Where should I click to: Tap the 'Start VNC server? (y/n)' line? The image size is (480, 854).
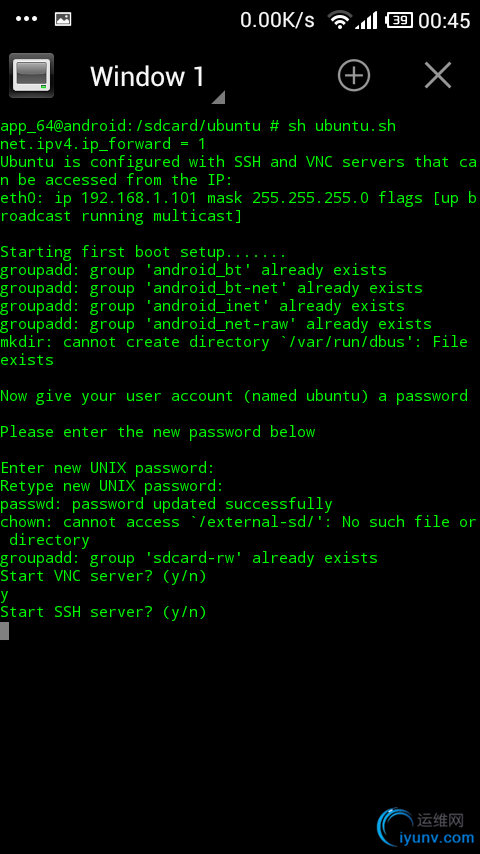(x=104, y=576)
